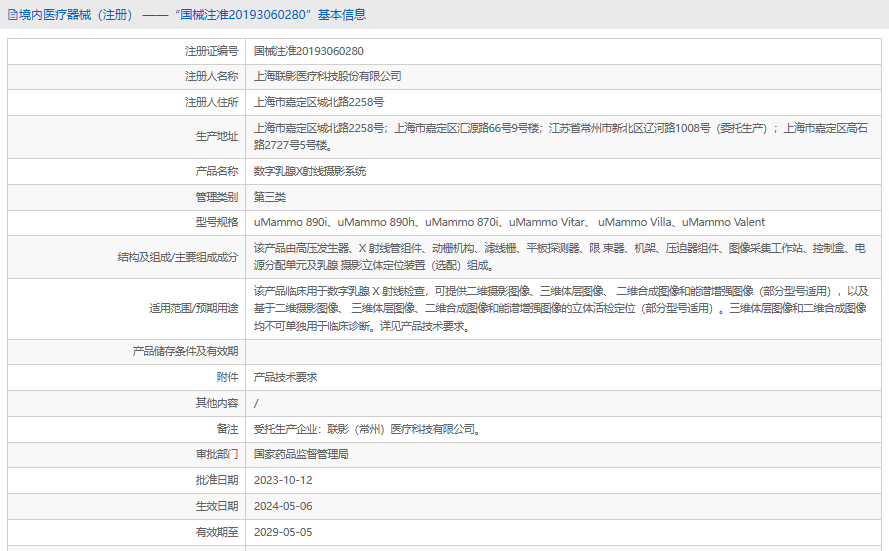Click the document icon in the page header
The image size is (889, 551).
pyautogui.click(x=12, y=15)
